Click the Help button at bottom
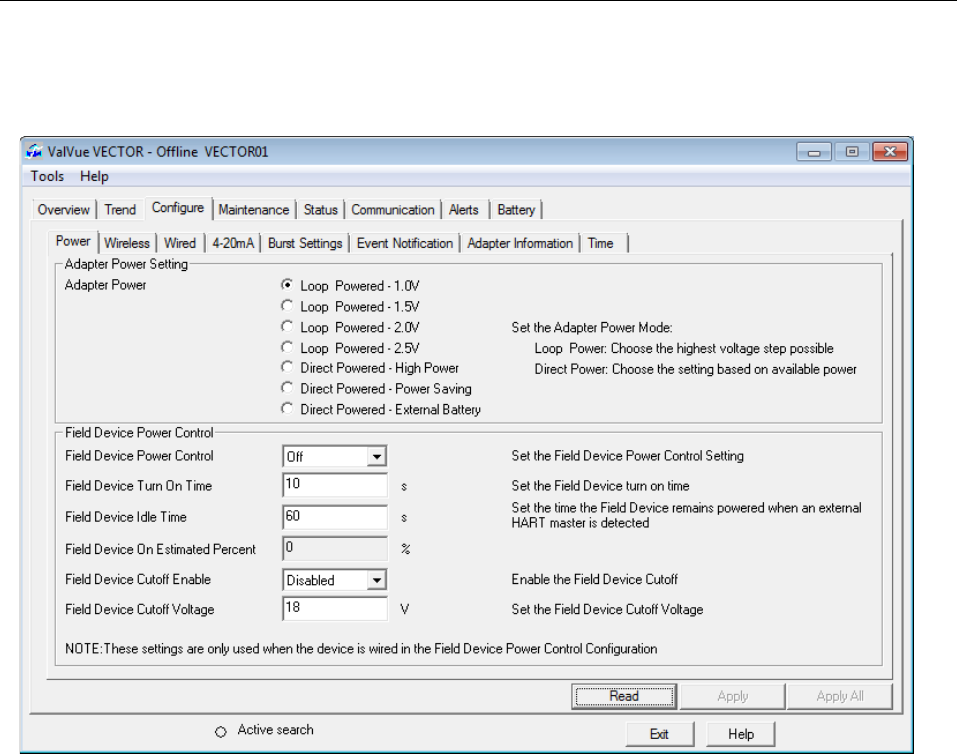The height and width of the screenshot is (754, 957). point(740,734)
